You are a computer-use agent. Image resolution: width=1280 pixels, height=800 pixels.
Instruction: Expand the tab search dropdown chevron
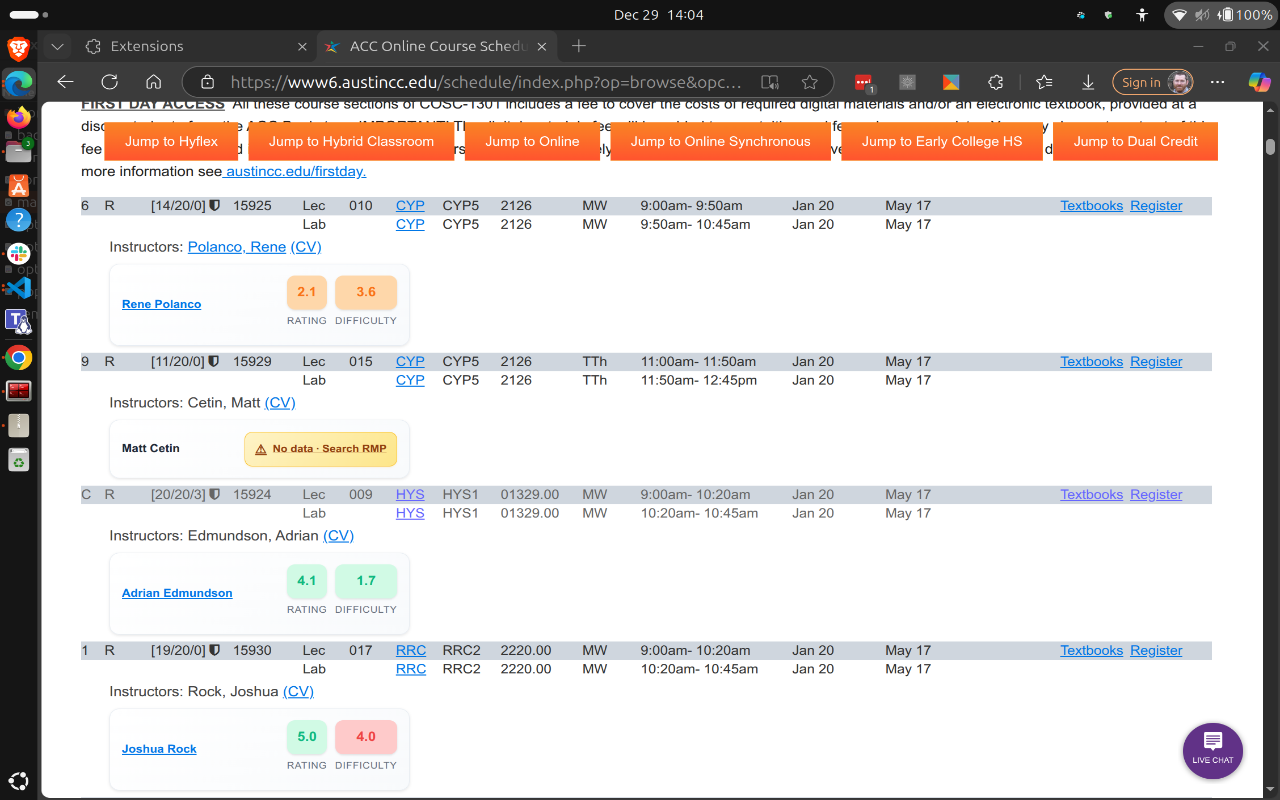click(57, 46)
